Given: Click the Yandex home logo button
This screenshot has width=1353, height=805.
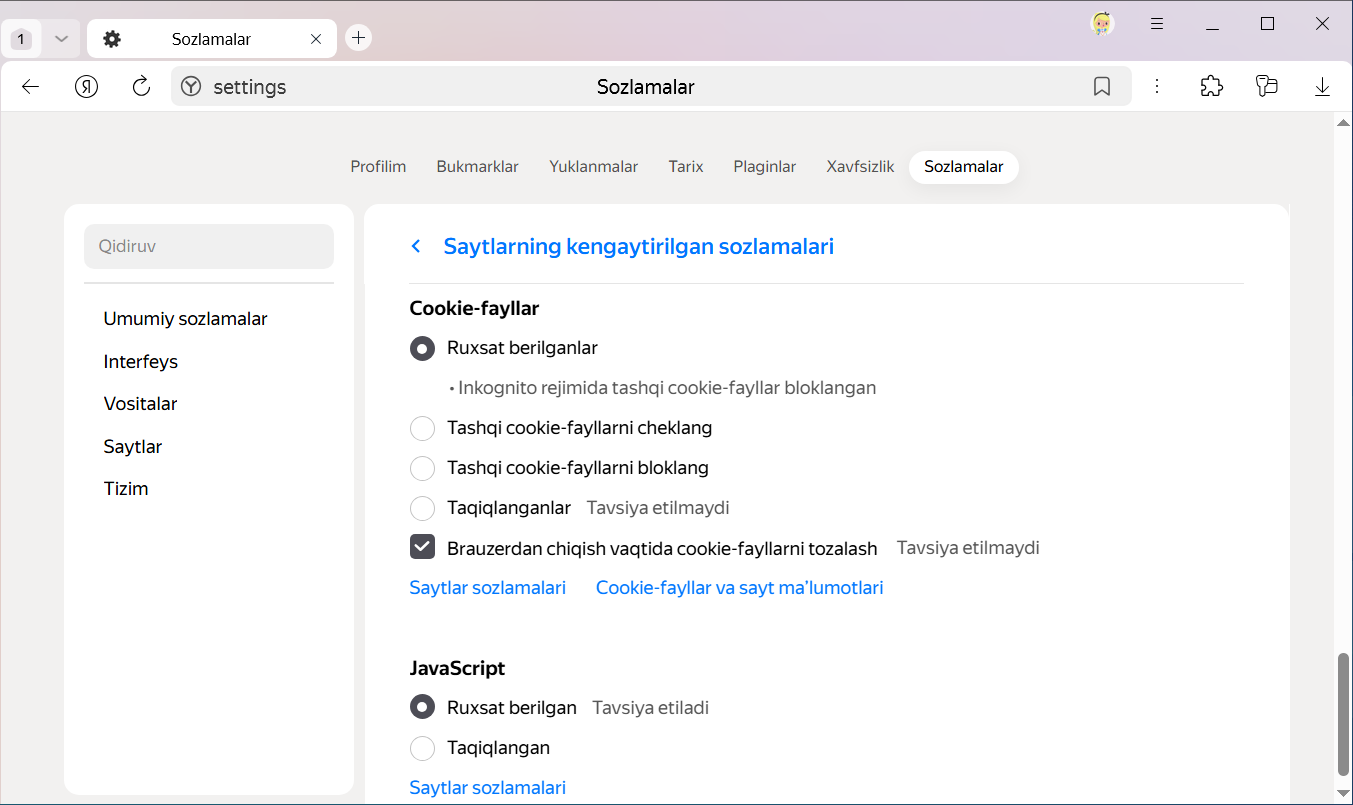Looking at the screenshot, I should coord(87,87).
